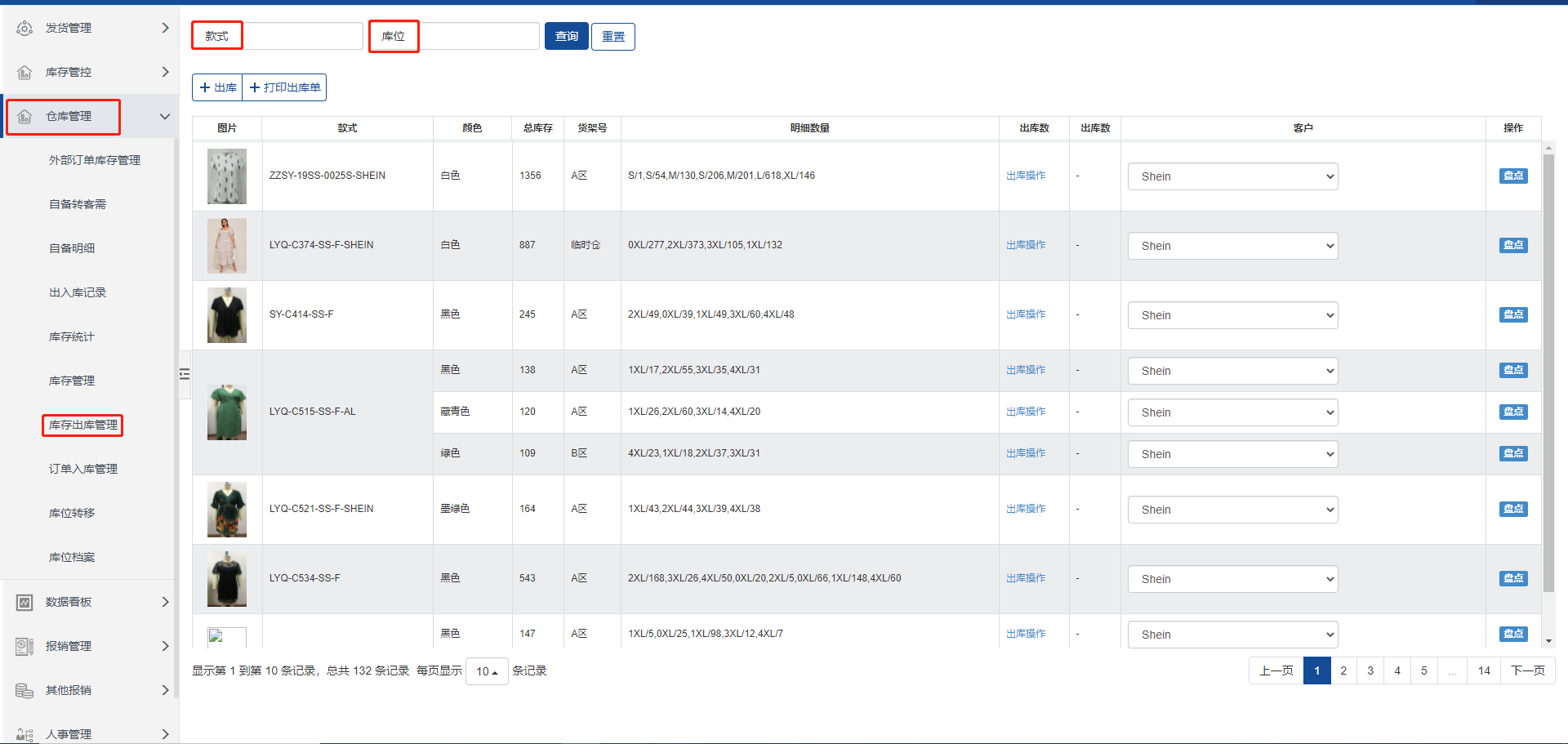This screenshot has height=744, width=1568.
Task: Click the 数据看板 dashboard icon
Action: [24, 602]
